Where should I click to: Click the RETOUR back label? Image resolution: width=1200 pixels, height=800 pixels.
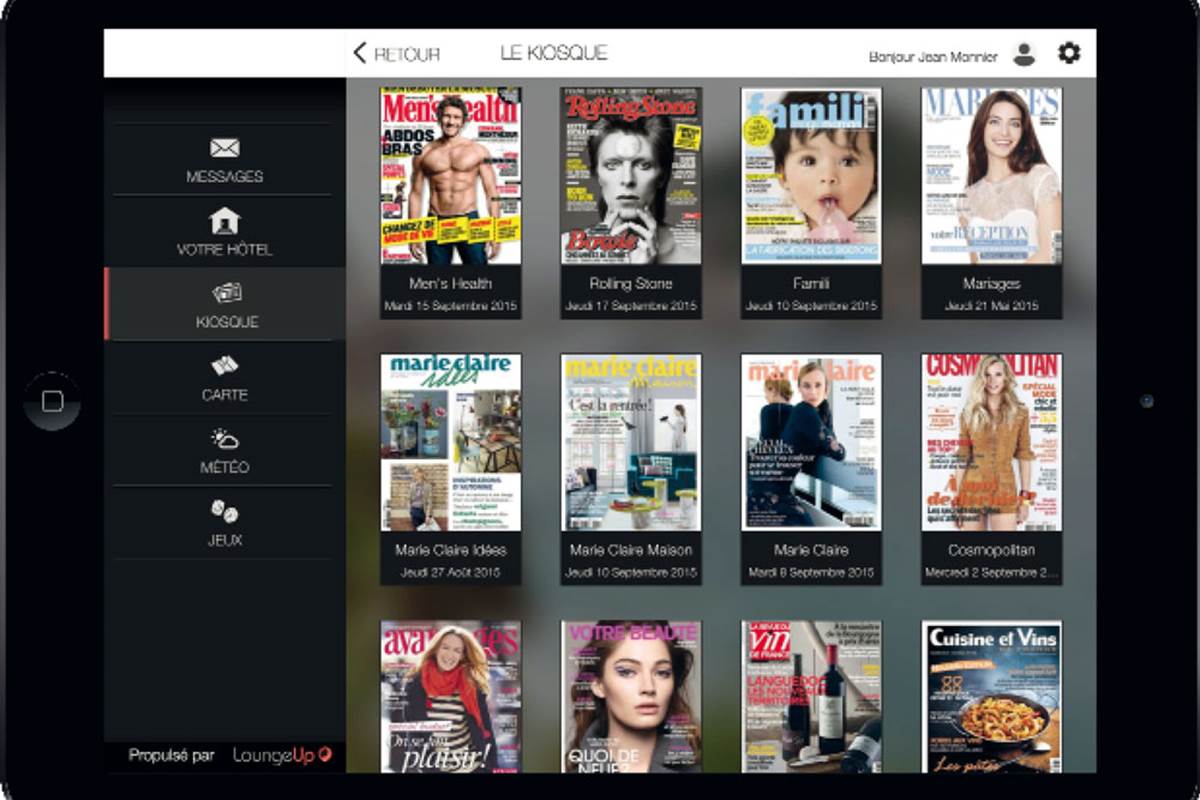point(407,54)
